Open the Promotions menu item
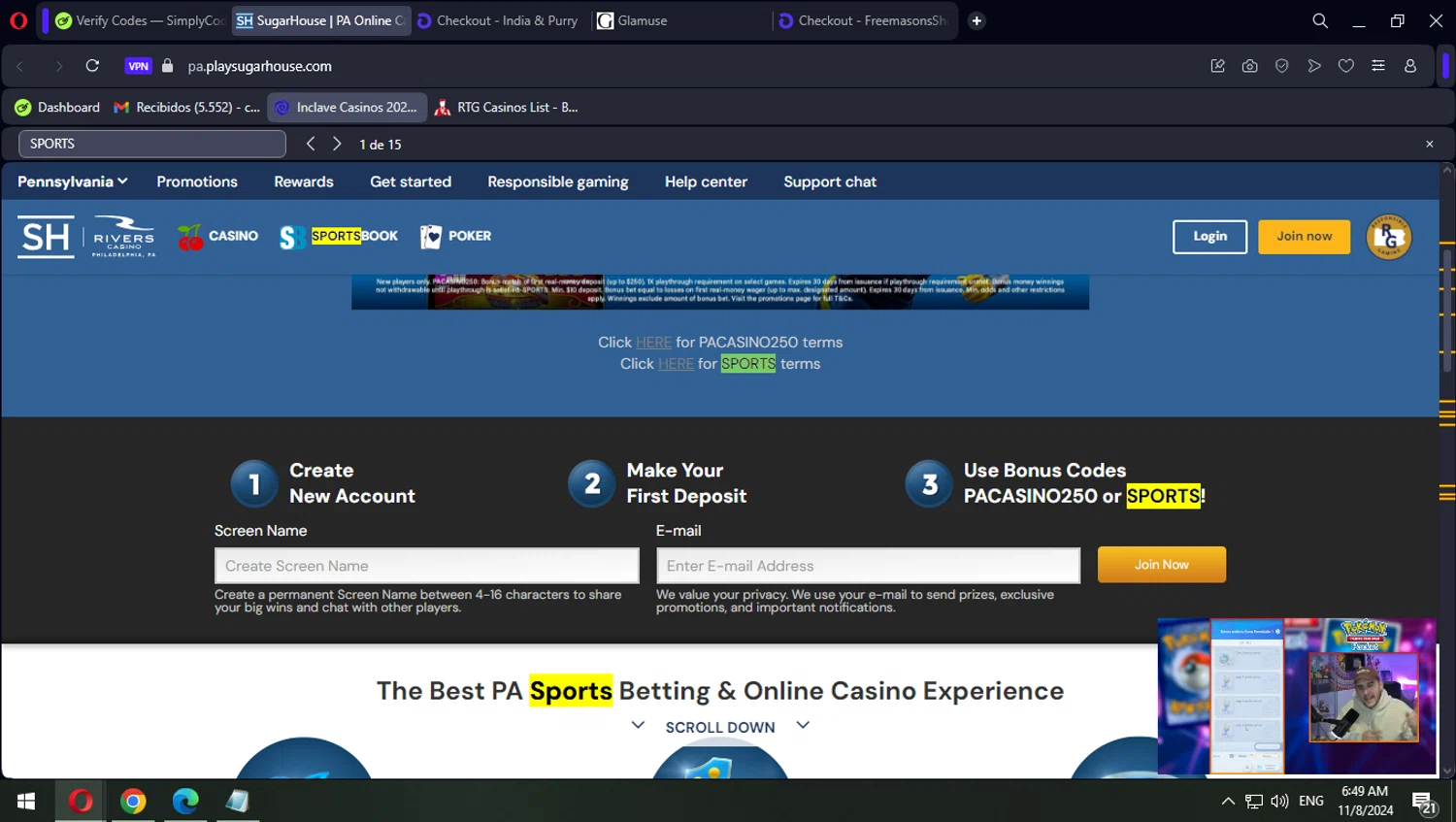The width and height of the screenshot is (1456, 822). 197,181
